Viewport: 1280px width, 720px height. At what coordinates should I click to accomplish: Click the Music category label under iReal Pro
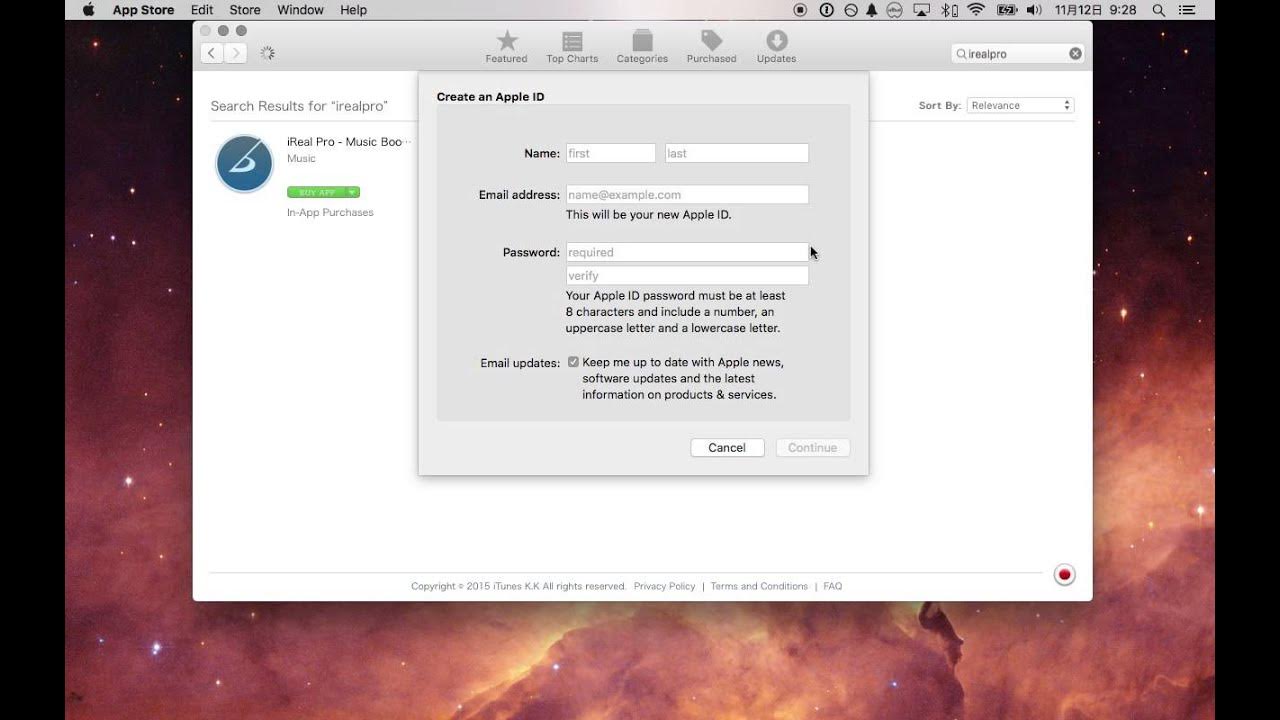point(301,159)
